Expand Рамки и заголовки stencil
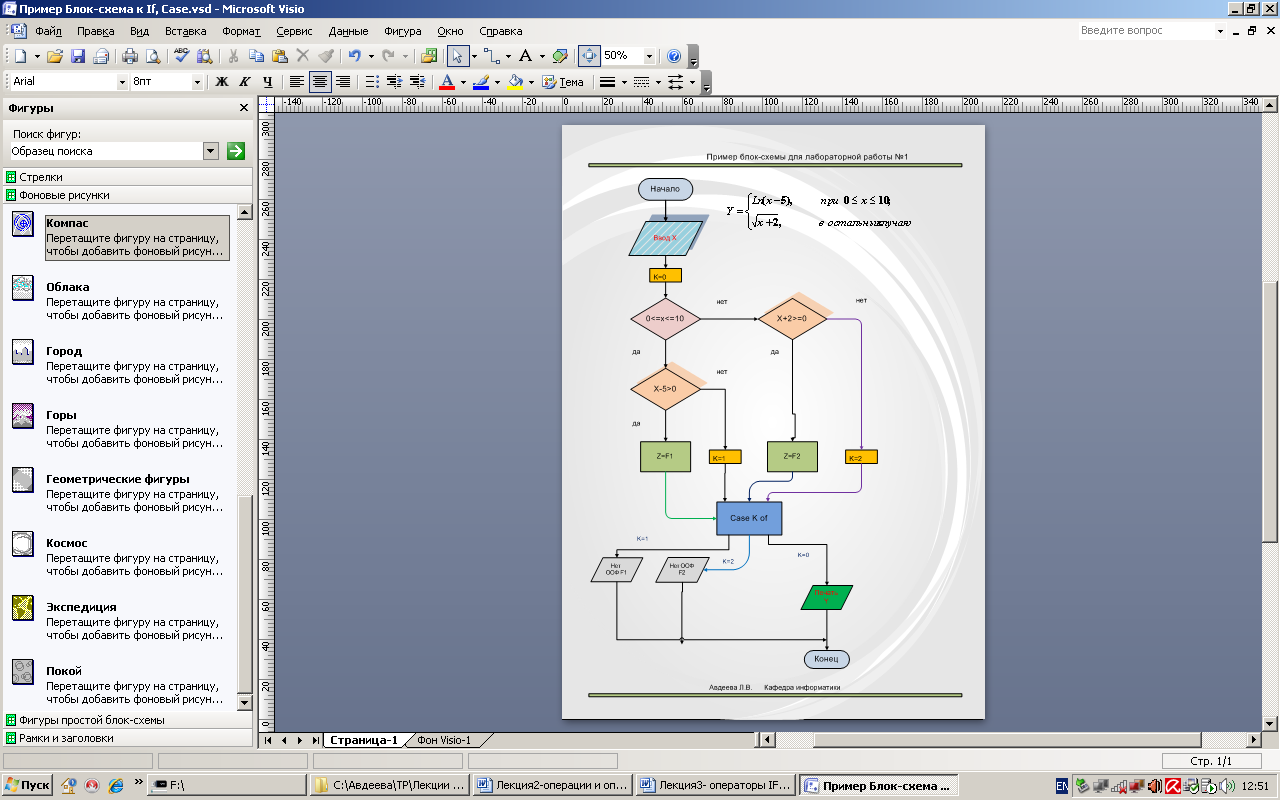Image resolution: width=1280 pixels, height=800 pixels. (x=127, y=738)
